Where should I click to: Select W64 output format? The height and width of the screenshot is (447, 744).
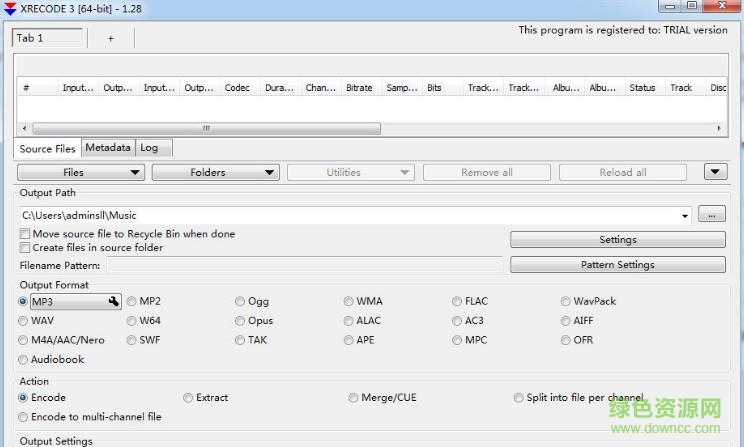pos(131,321)
